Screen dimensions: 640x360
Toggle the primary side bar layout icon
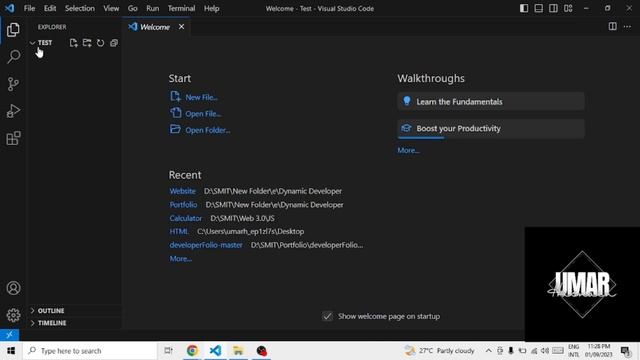coord(524,8)
